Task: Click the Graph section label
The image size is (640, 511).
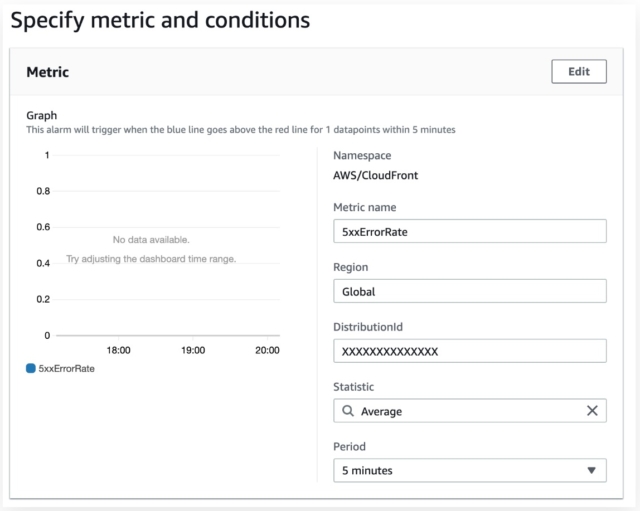Action: click(42, 116)
